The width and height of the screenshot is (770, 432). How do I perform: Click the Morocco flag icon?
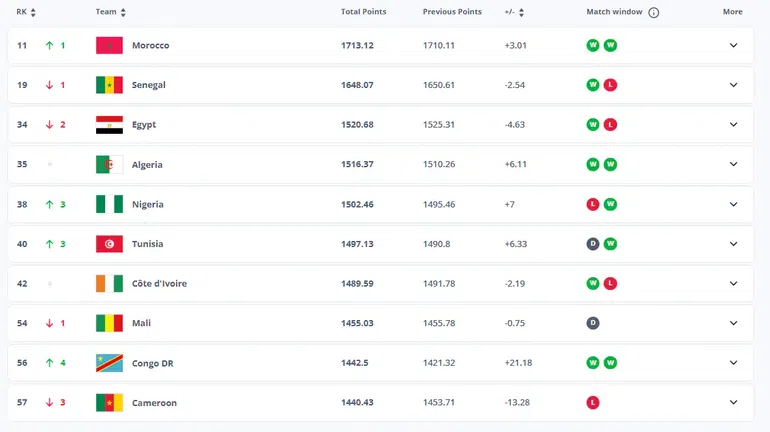(x=108, y=46)
